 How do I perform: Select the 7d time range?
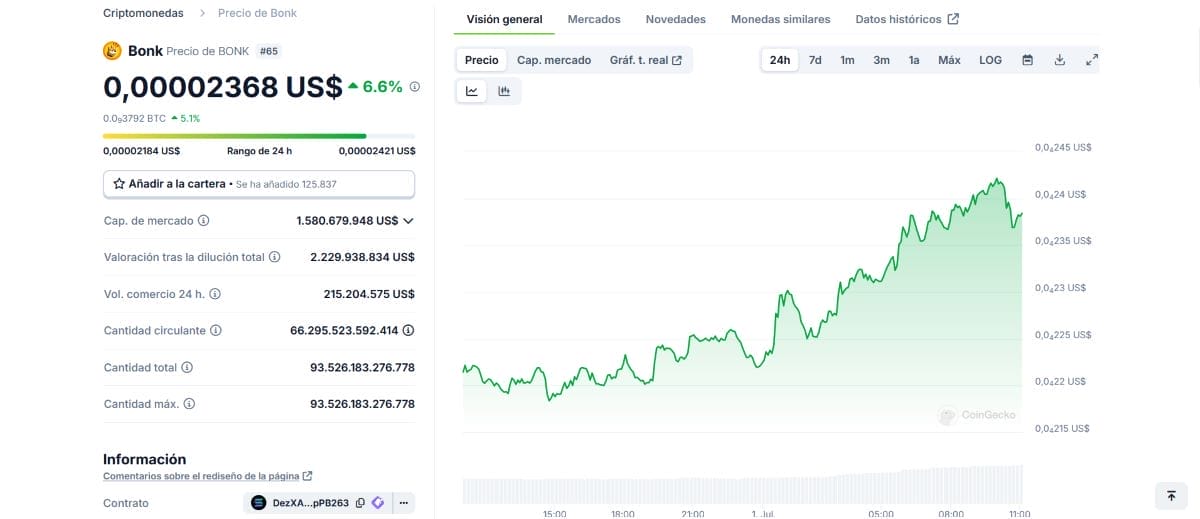[815, 60]
